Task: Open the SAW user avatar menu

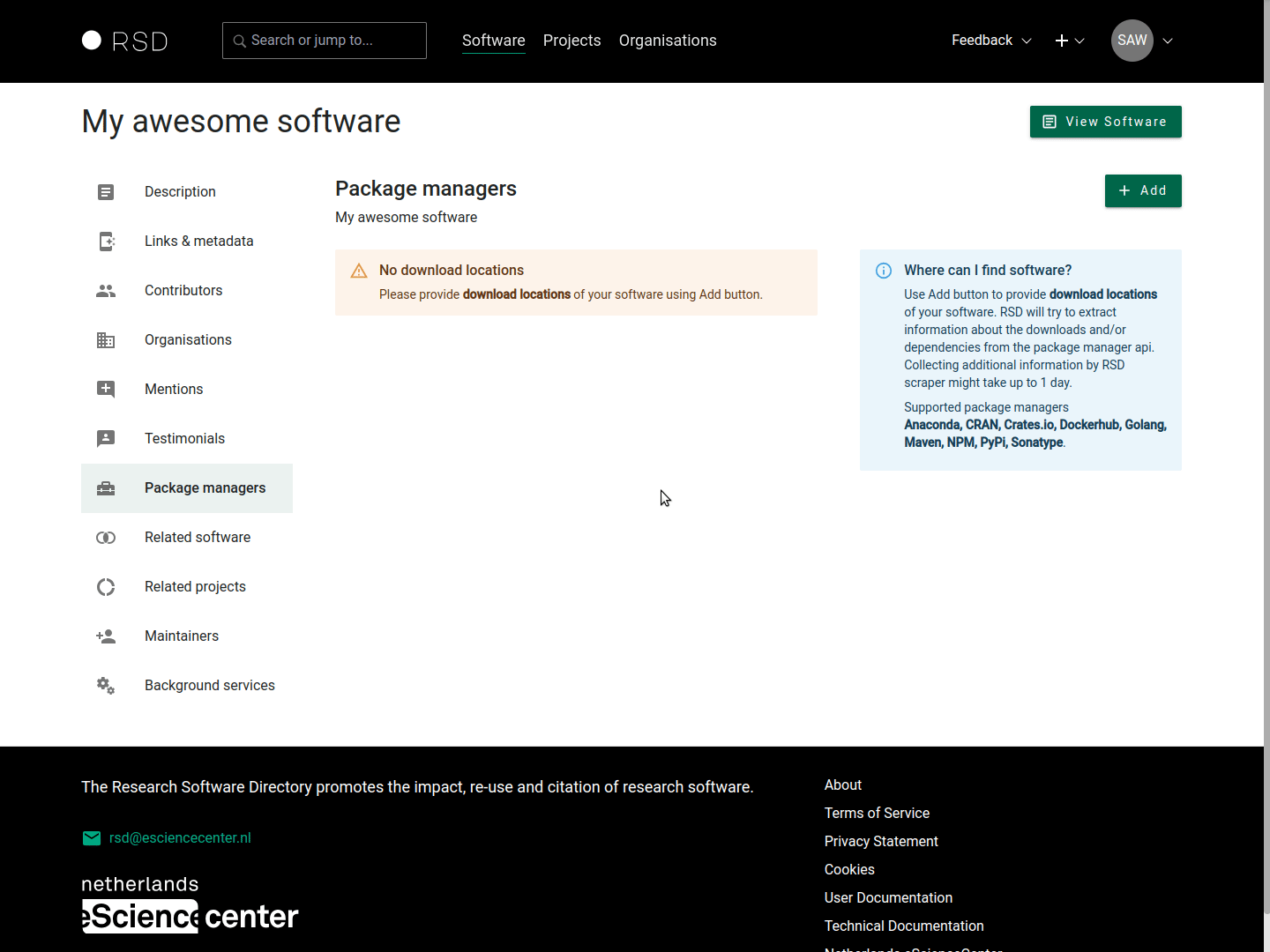Action: point(1132,41)
